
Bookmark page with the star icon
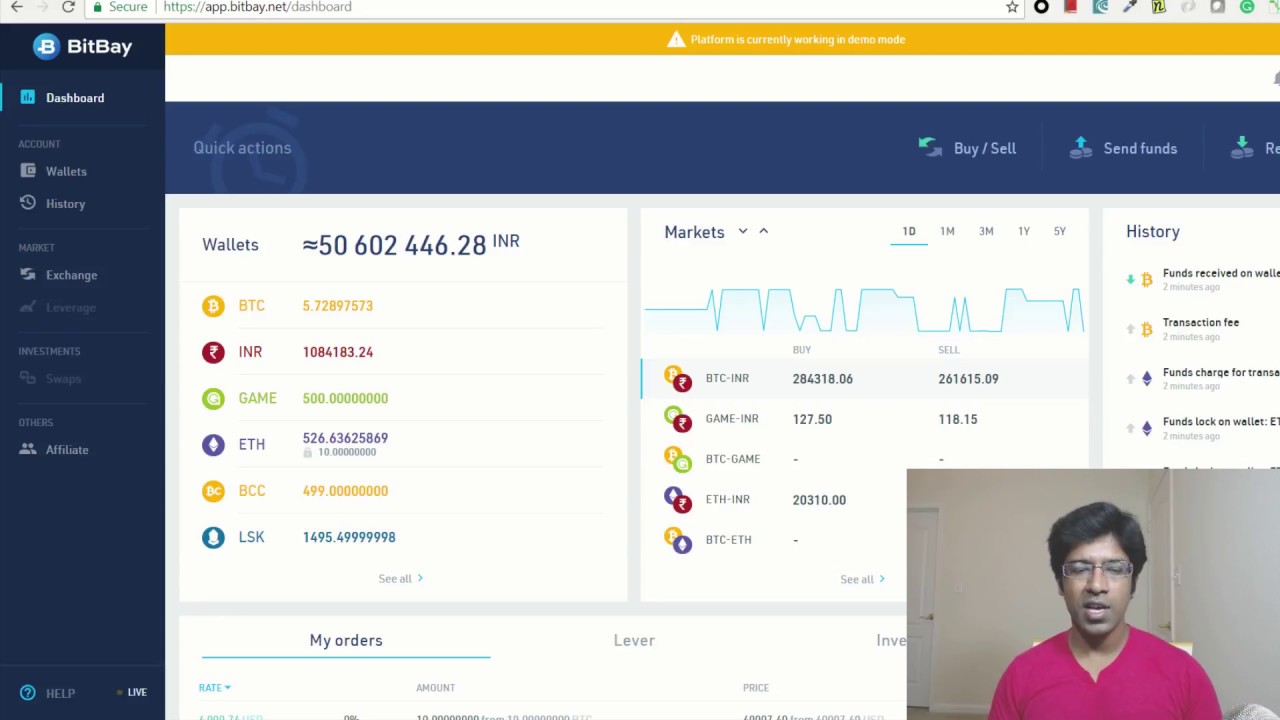coord(1012,7)
